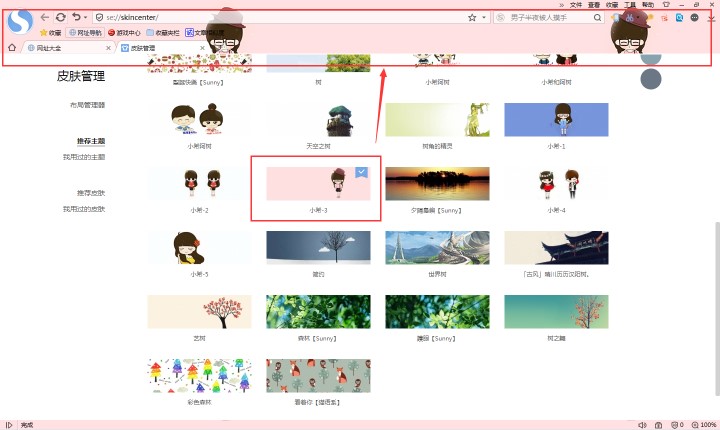Choose the 世界树 skin thumbnail
Image resolution: width=720 pixels, height=430 pixels.
(x=437, y=248)
